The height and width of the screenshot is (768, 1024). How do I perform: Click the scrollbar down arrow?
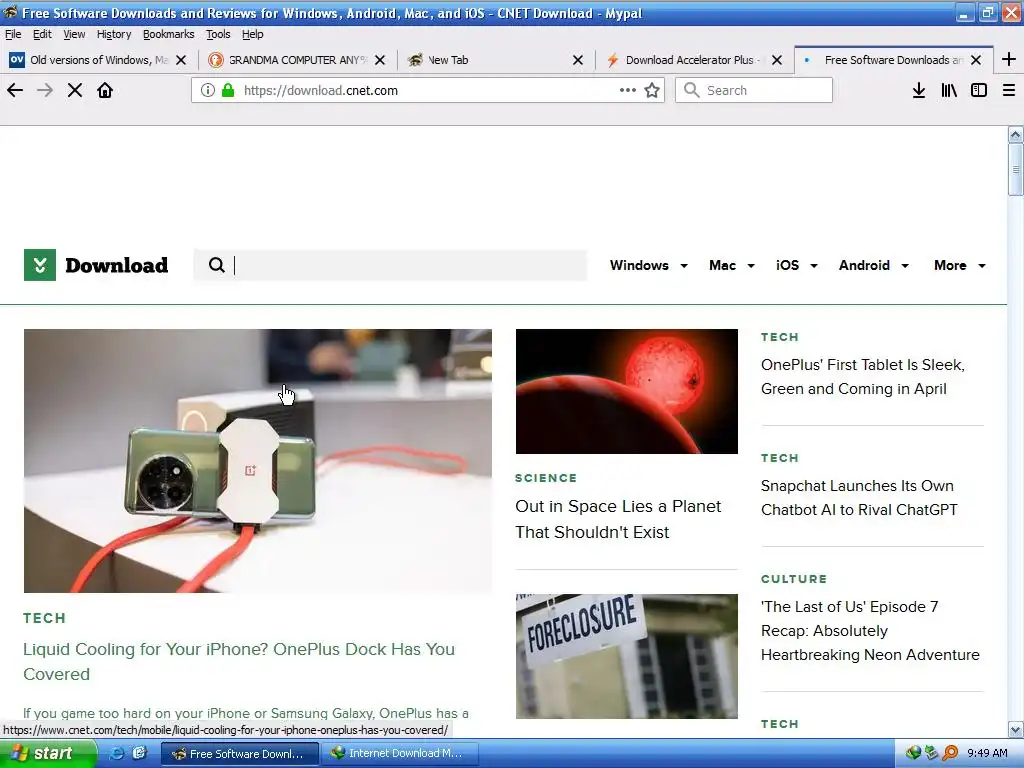point(1016,729)
